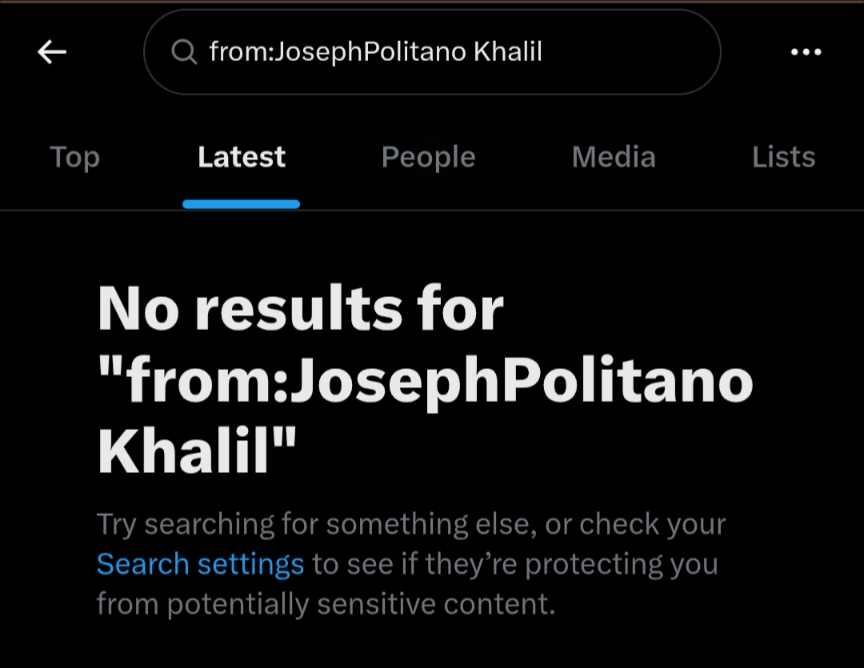Open the three-dot more options menu
864x668 pixels.
coord(805,52)
